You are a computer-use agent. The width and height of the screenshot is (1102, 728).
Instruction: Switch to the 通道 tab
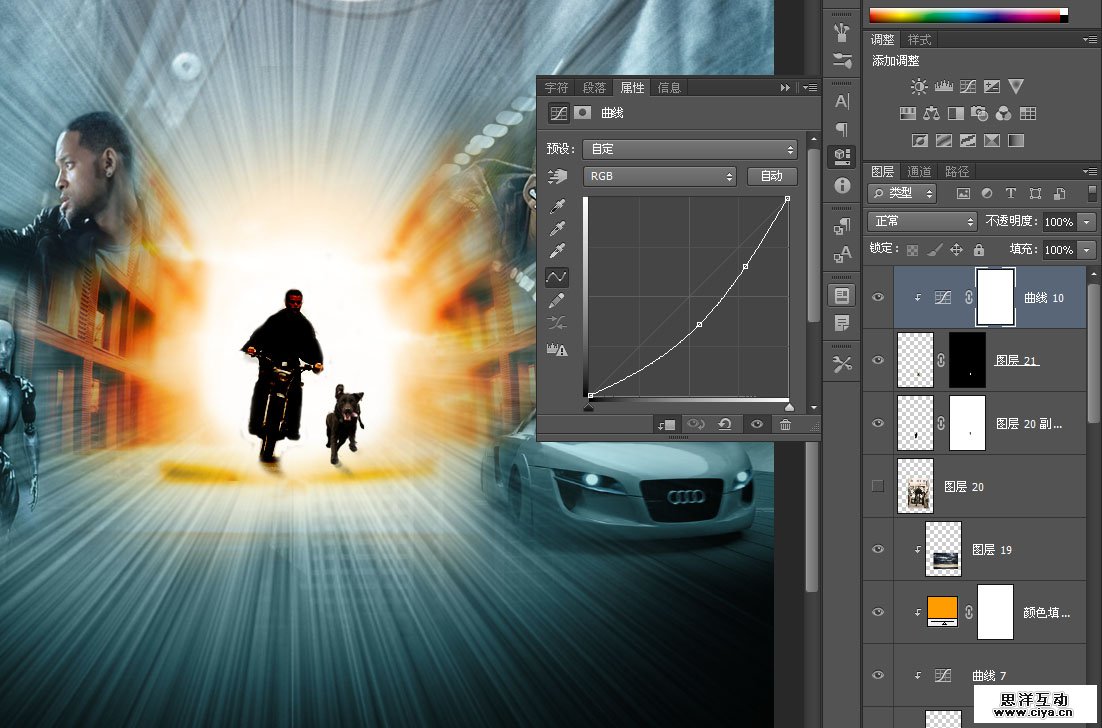coord(919,171)
